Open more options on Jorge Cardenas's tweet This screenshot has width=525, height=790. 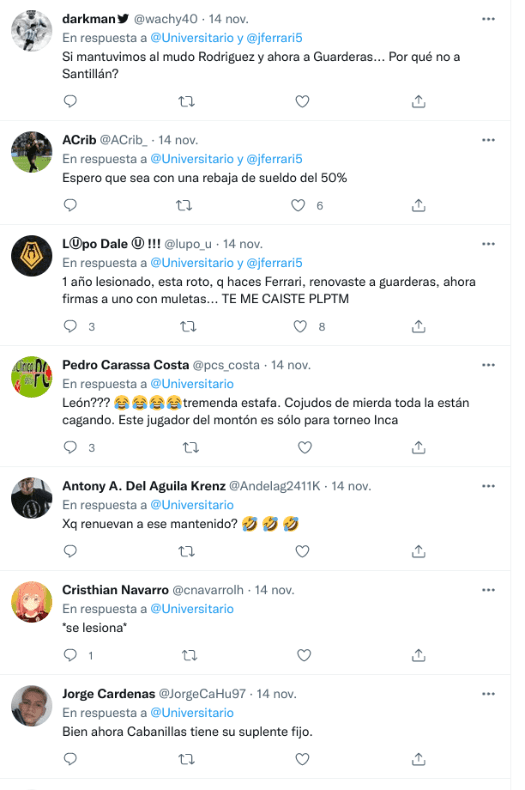click(488, 694)
